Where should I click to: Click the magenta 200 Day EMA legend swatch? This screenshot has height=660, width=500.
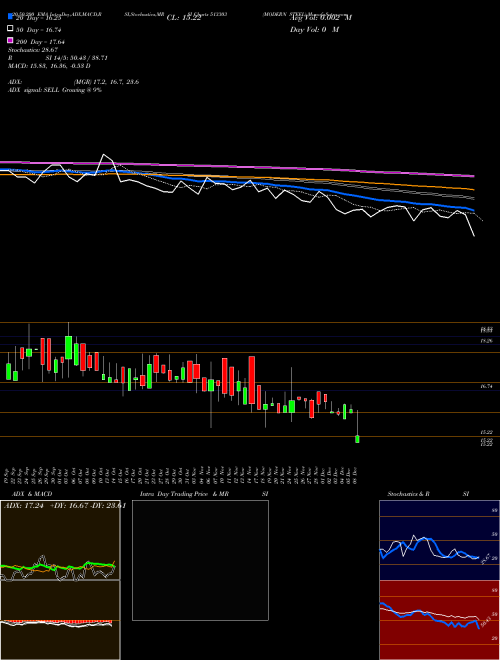point(10,40)
